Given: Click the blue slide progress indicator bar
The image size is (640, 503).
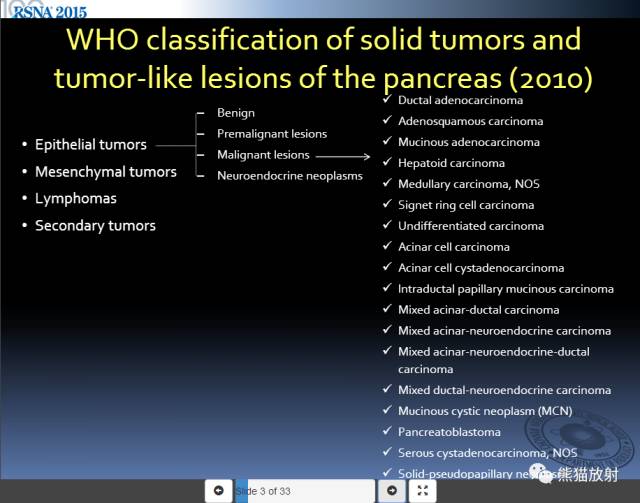Looking at the screenshot, I should [x=242, y=491].
